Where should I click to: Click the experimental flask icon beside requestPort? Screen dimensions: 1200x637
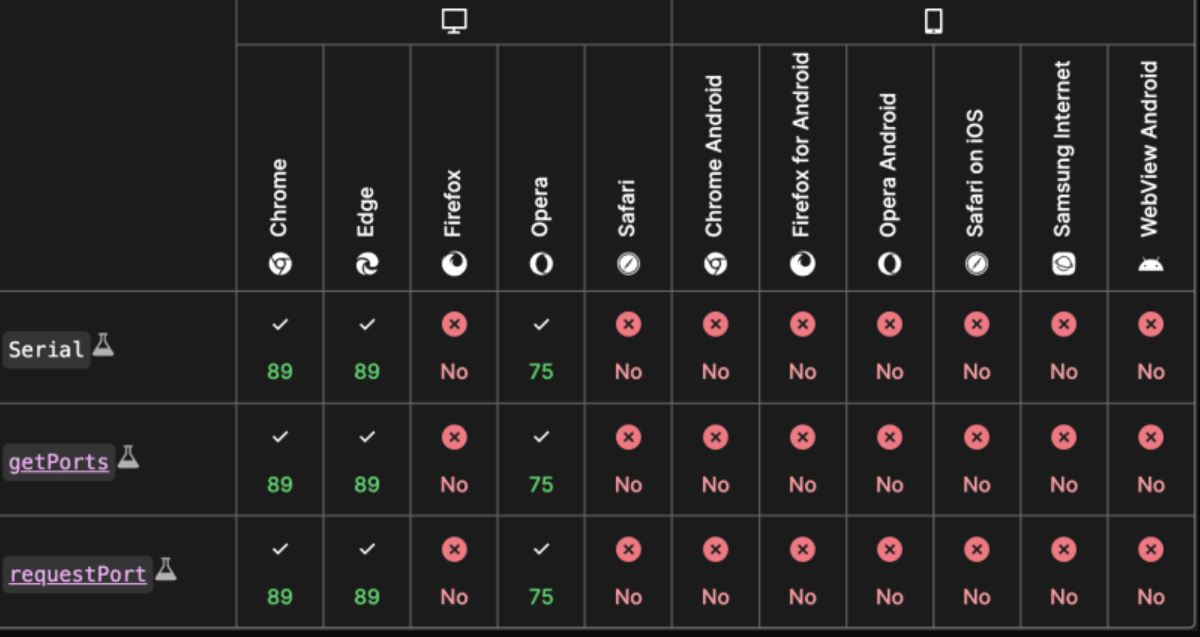[x=166, y=570]
